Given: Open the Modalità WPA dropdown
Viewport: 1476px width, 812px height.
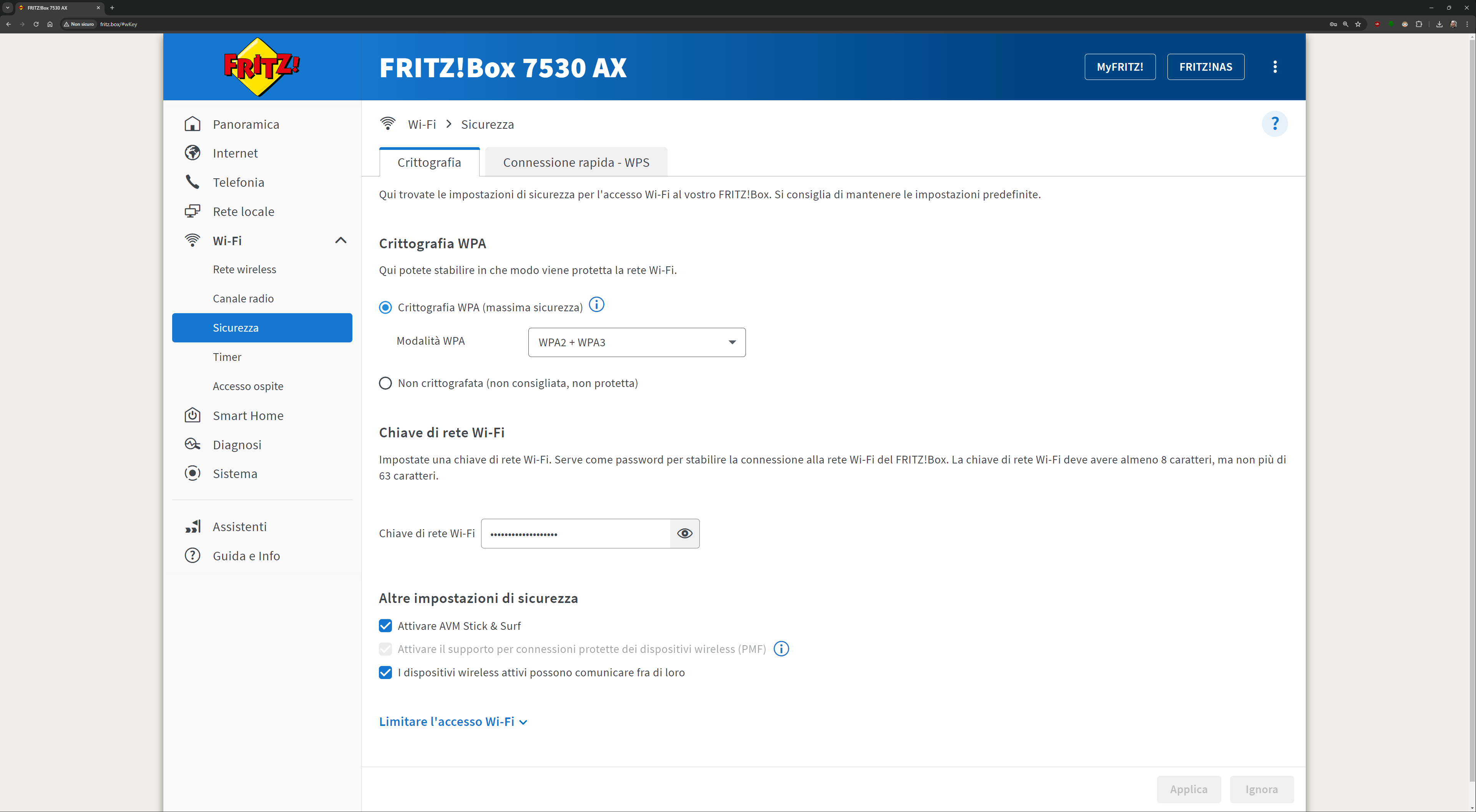Looking at the screenshot, I should [x=636, y=342].
